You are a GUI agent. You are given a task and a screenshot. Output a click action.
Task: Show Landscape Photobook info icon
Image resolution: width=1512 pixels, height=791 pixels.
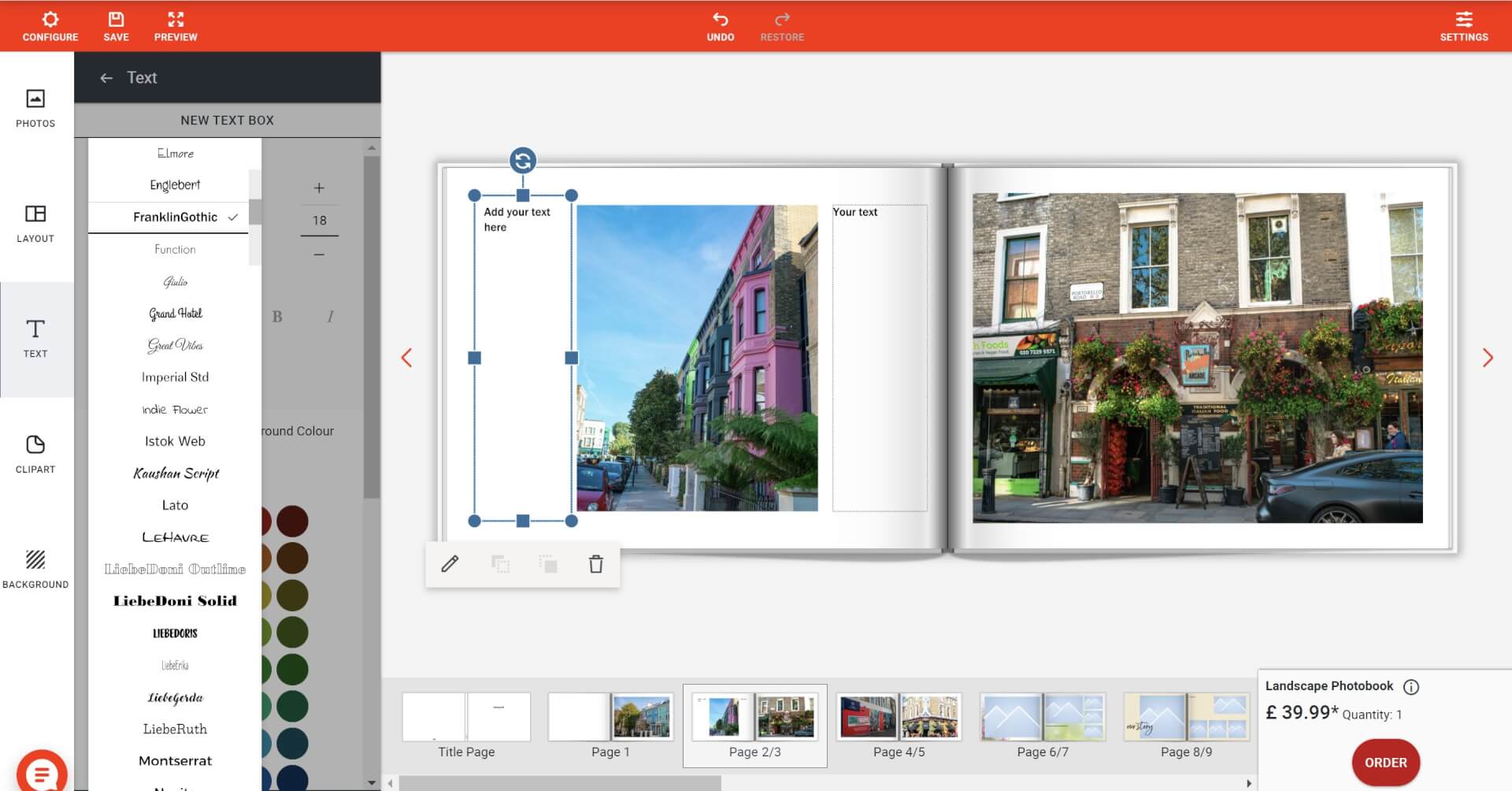click(x=1411, y=687)
